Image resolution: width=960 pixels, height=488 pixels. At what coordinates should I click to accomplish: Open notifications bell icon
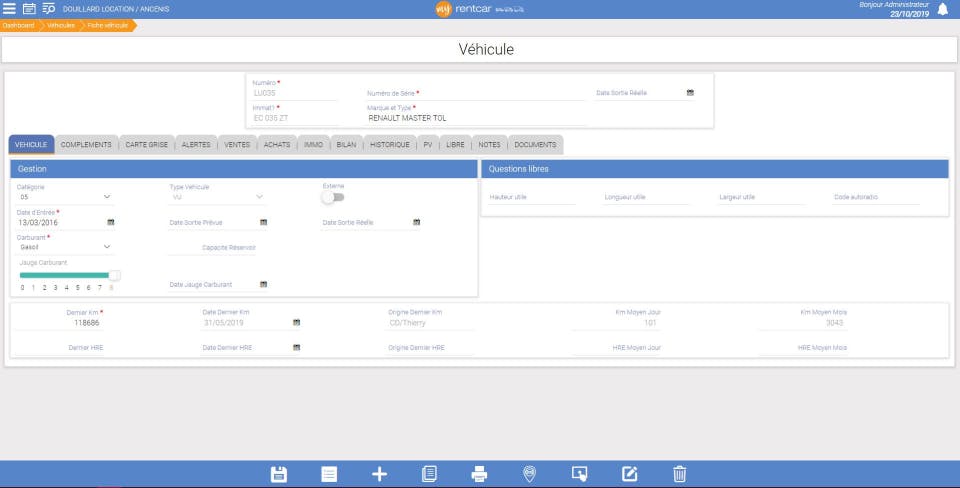(943, 9)
